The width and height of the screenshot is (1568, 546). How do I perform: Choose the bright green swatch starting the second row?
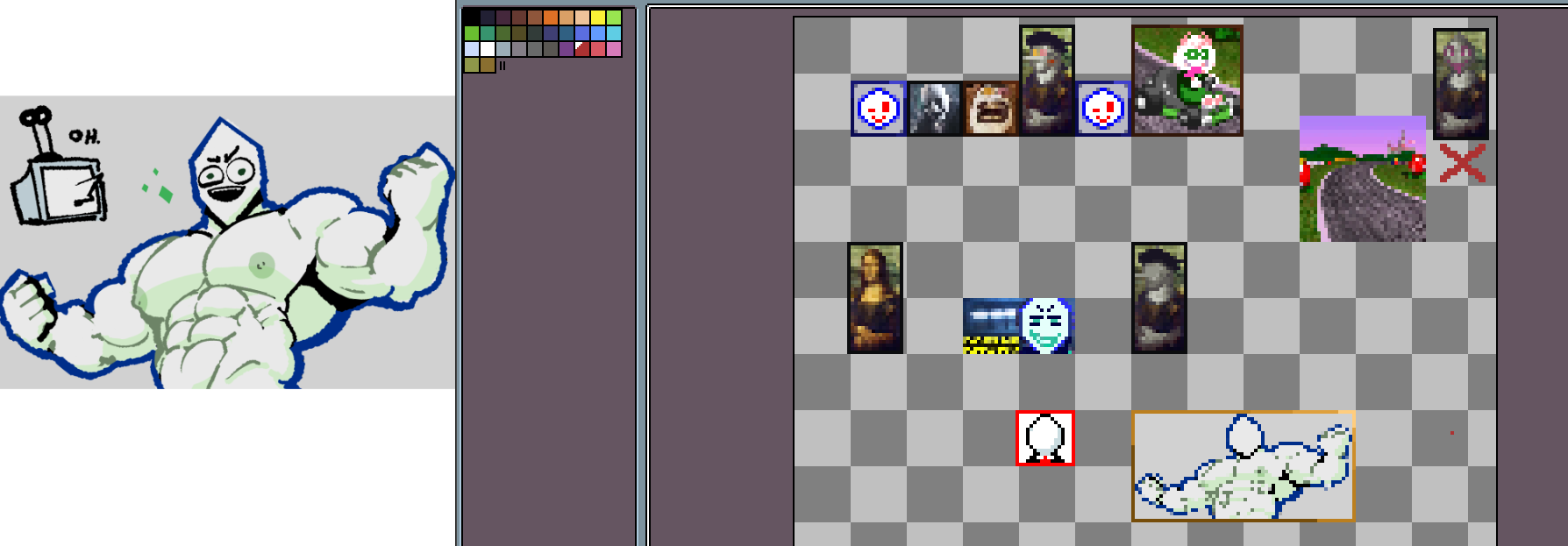click(x=472, y=33)
